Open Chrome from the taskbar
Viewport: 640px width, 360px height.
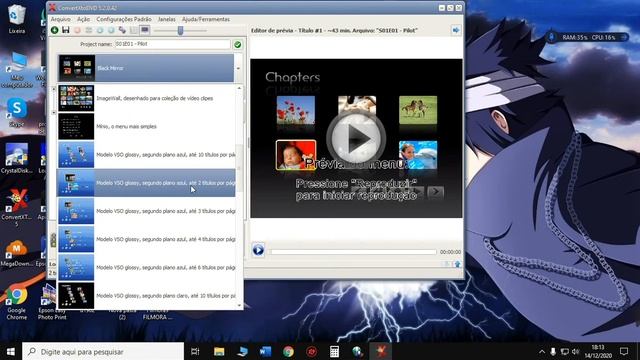click(x=289, y=351)
